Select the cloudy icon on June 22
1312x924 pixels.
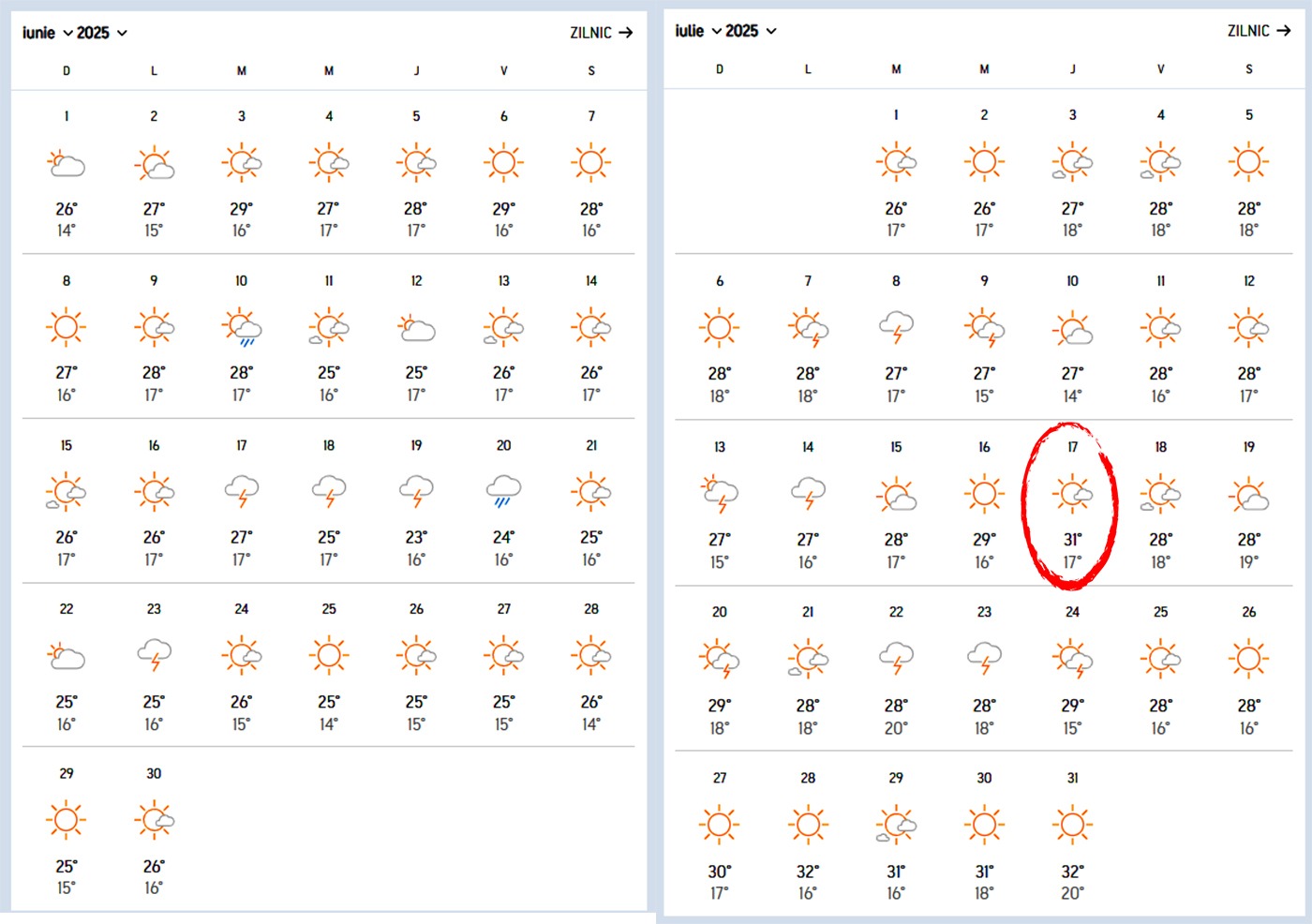click(66, 655)
